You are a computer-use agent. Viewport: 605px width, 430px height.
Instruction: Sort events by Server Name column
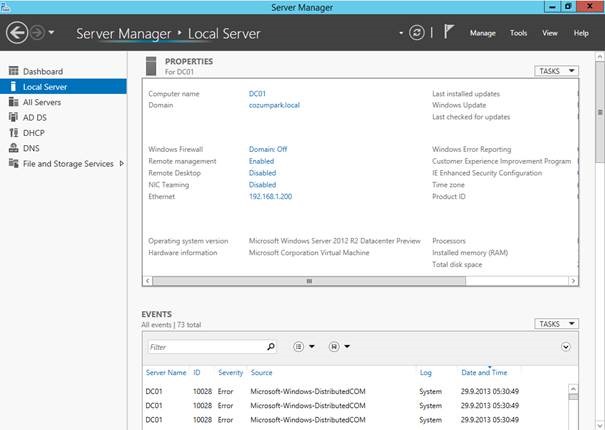point(166,373)
